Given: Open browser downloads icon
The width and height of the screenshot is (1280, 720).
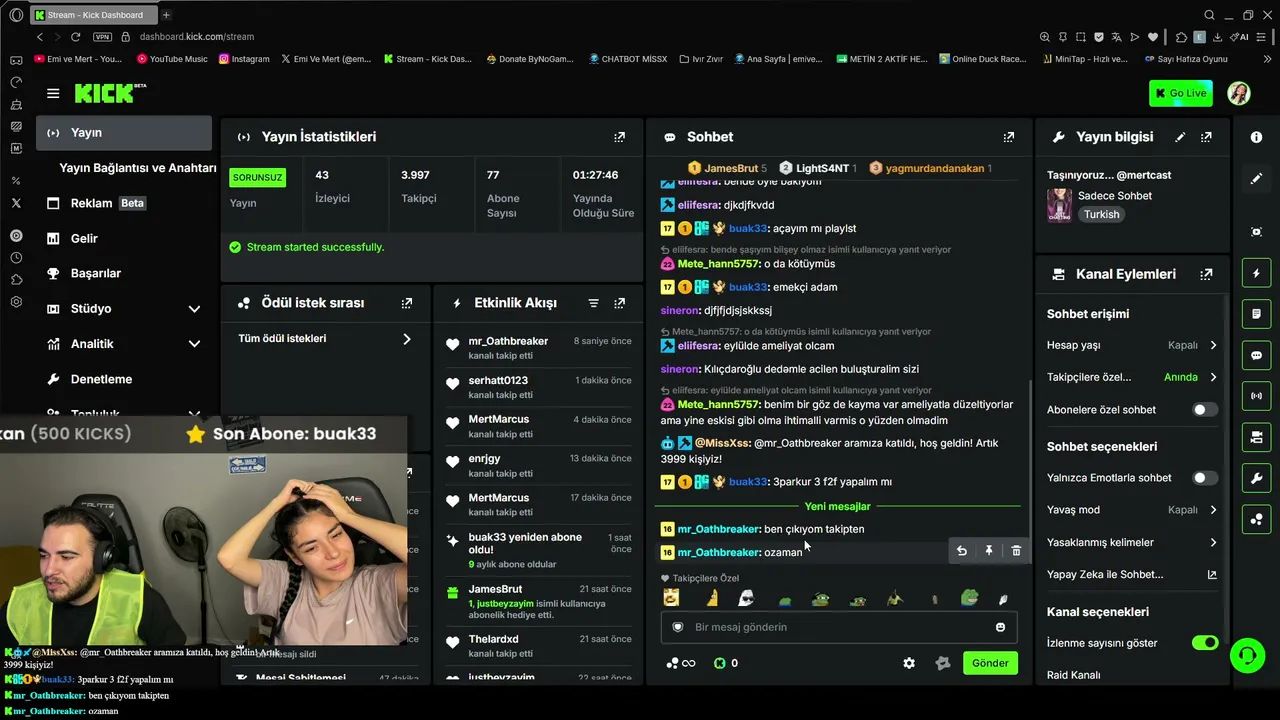Looking at the screenshot, I should click(x=1218, y=37).
